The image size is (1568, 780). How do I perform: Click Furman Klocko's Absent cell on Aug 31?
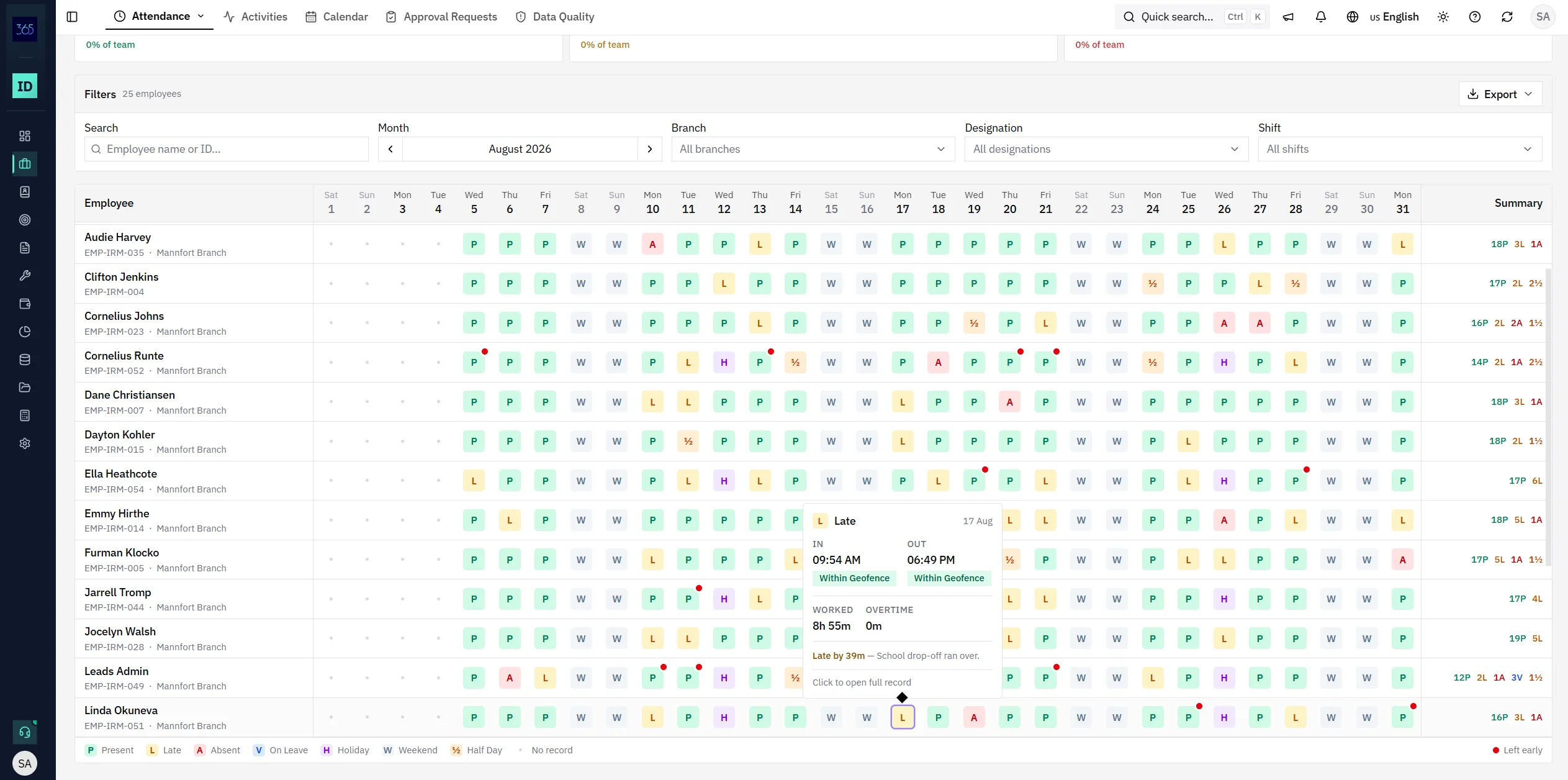click(x=1402, y=560)
